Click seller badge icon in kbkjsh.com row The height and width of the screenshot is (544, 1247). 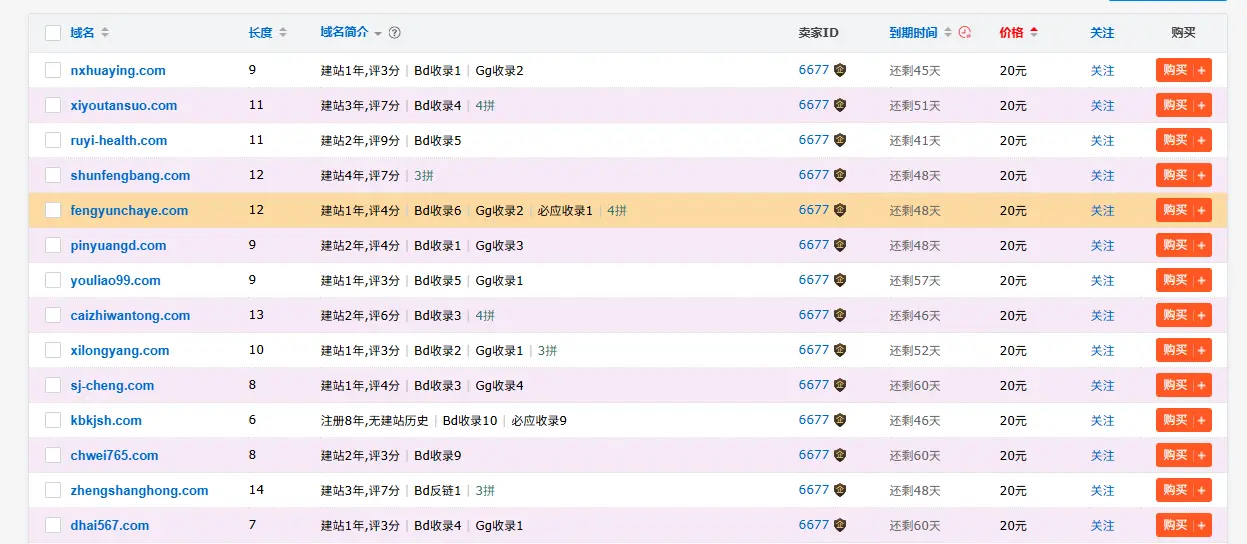point(840,420)
